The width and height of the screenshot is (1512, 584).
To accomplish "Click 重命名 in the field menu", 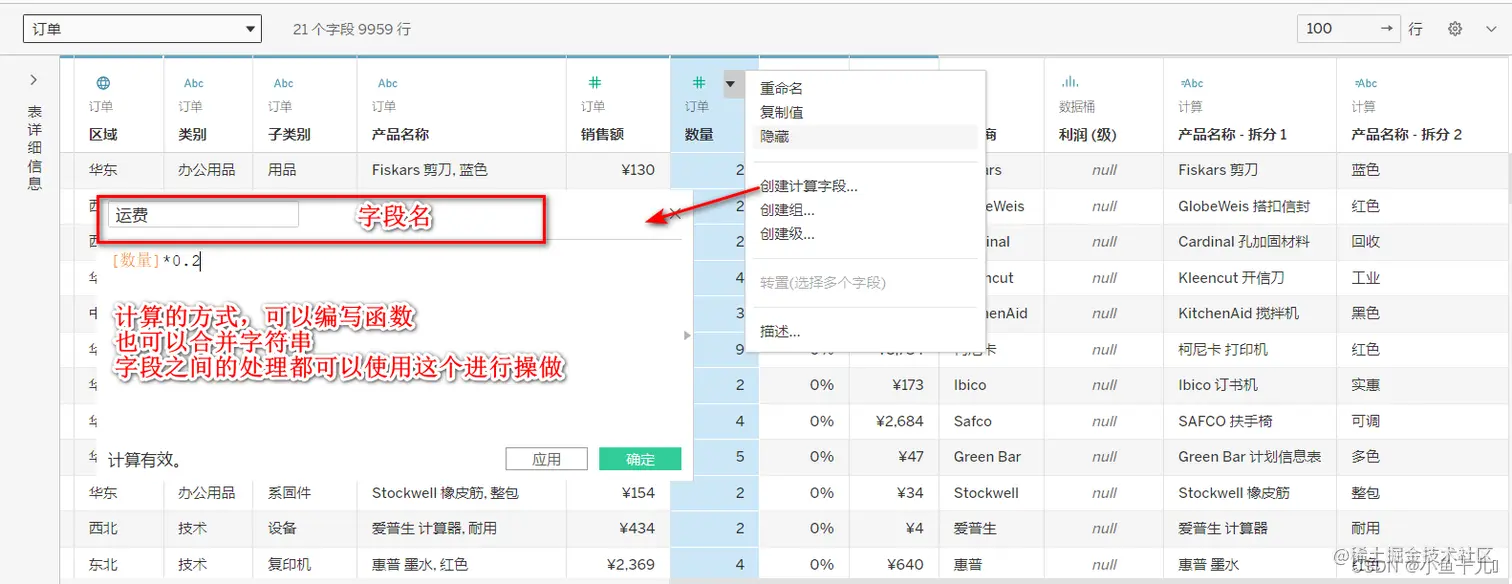I will pos(780,87).
